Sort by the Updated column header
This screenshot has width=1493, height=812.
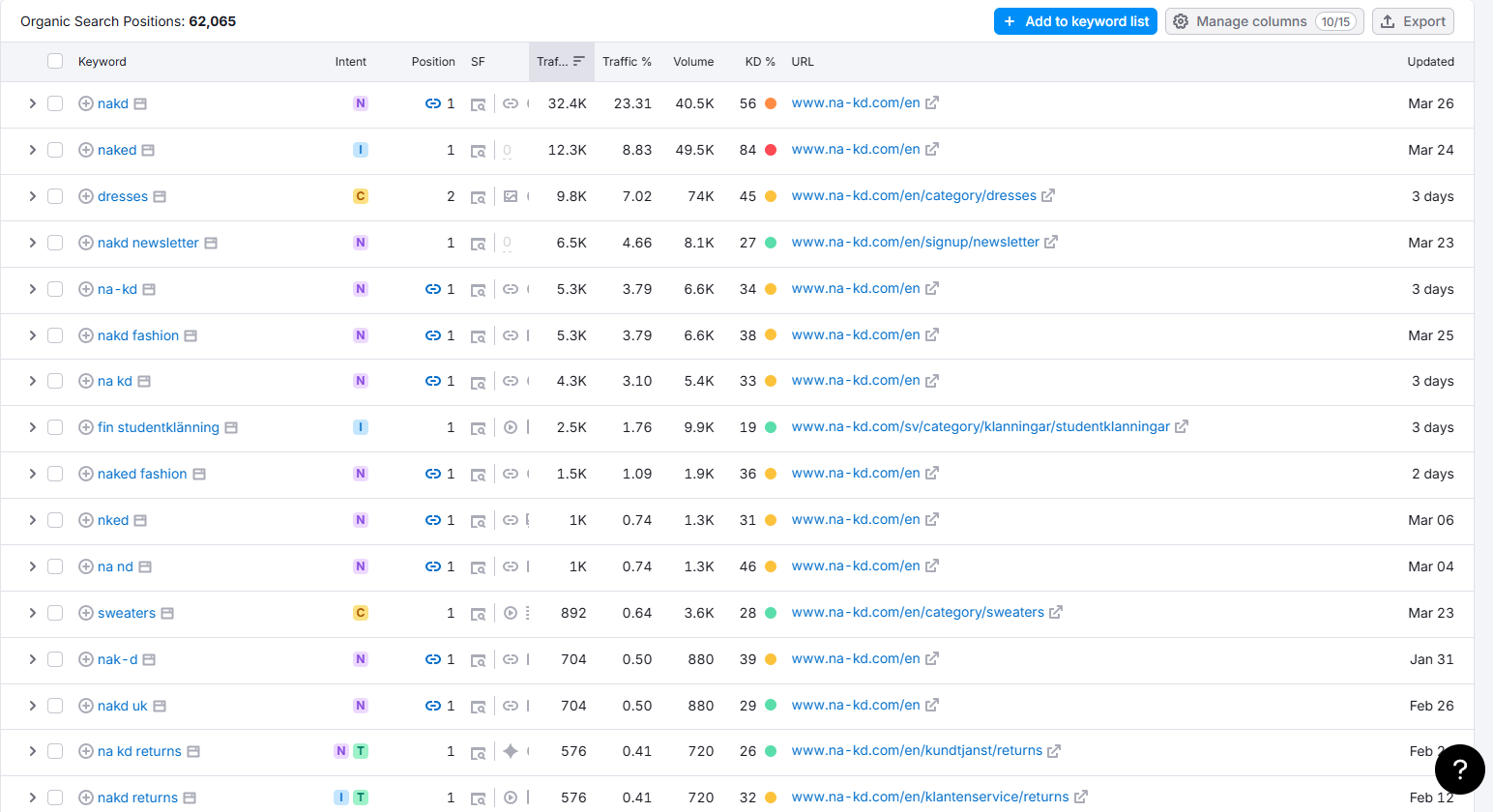pos(1430,62)
